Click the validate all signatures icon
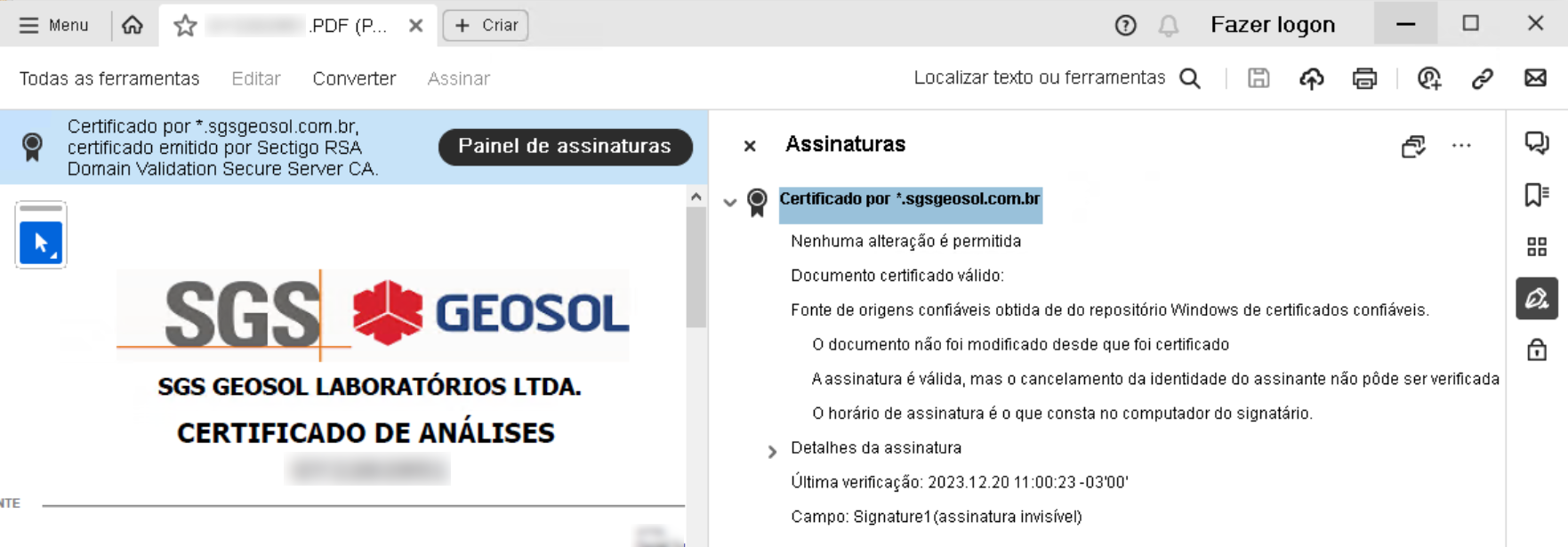 click(1413, 146)
